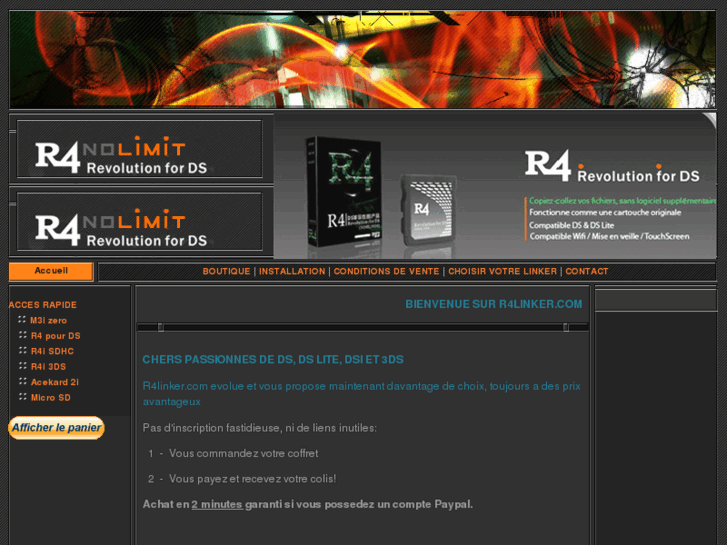Viewport: 727px width, 545px height.
Task: Open the R4i SDHC link
Action: [x=52, y=351]
